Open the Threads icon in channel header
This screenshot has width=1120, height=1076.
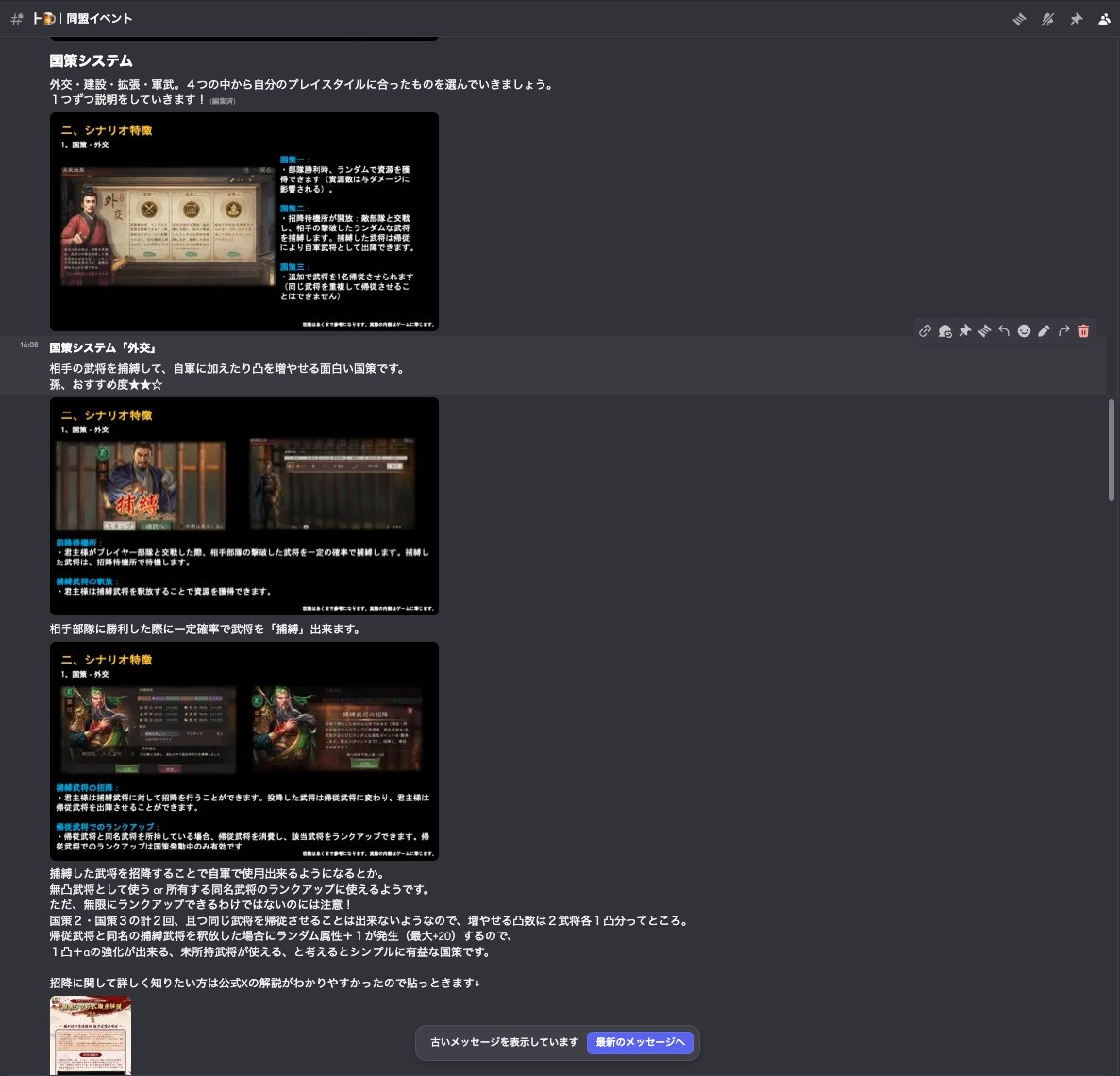click(1019, 19)
